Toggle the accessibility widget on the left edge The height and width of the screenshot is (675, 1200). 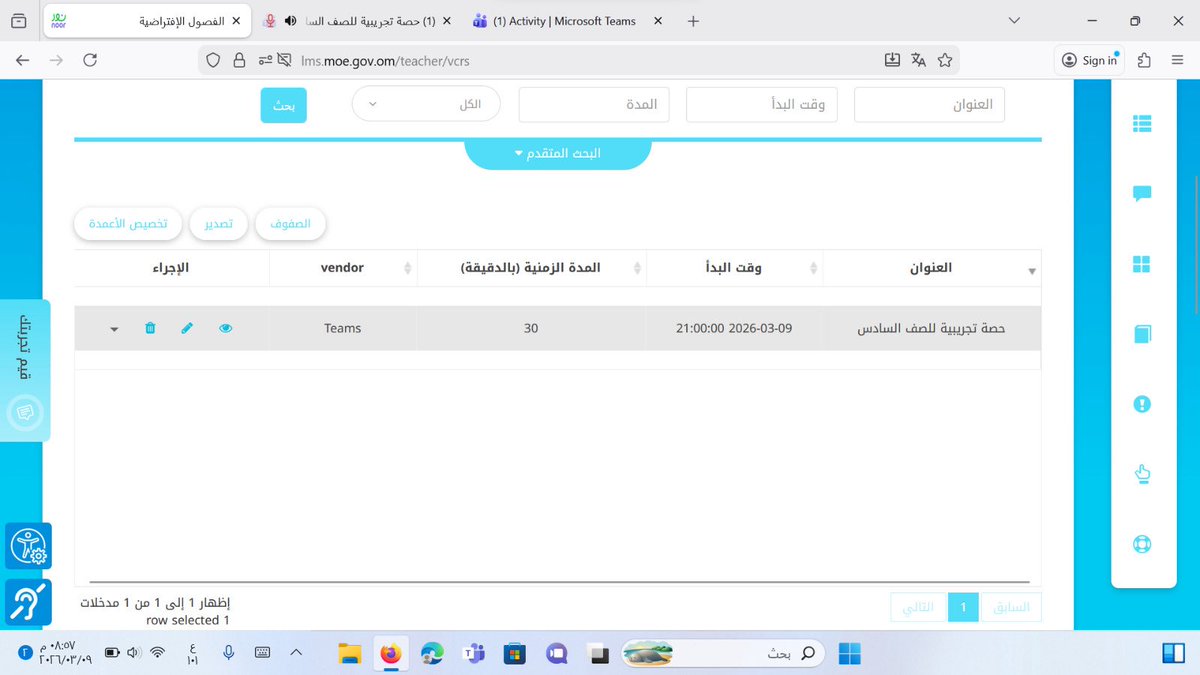27,546
